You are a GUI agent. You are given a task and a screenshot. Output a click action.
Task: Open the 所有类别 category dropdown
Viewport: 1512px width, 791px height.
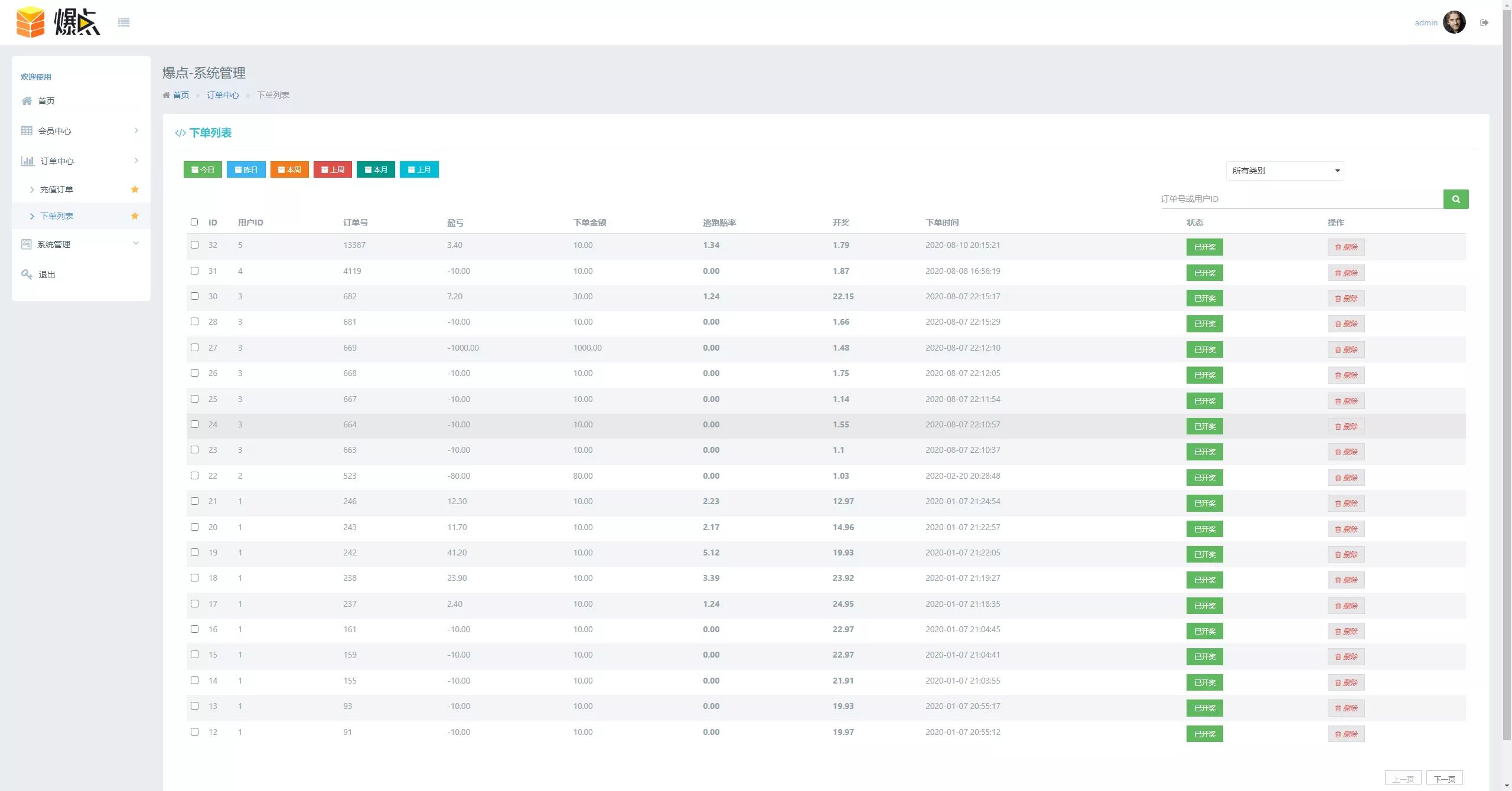[x=1285, y=171]
